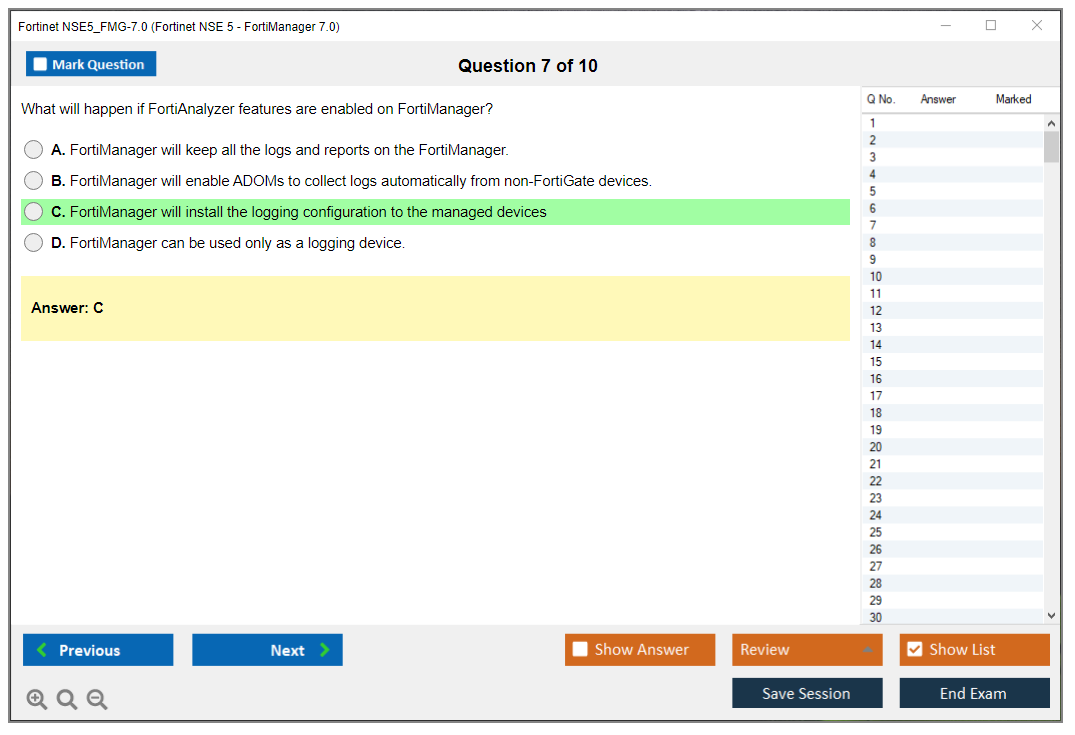Click the green right arrow on Next
1075x735 pixels.
325,650
